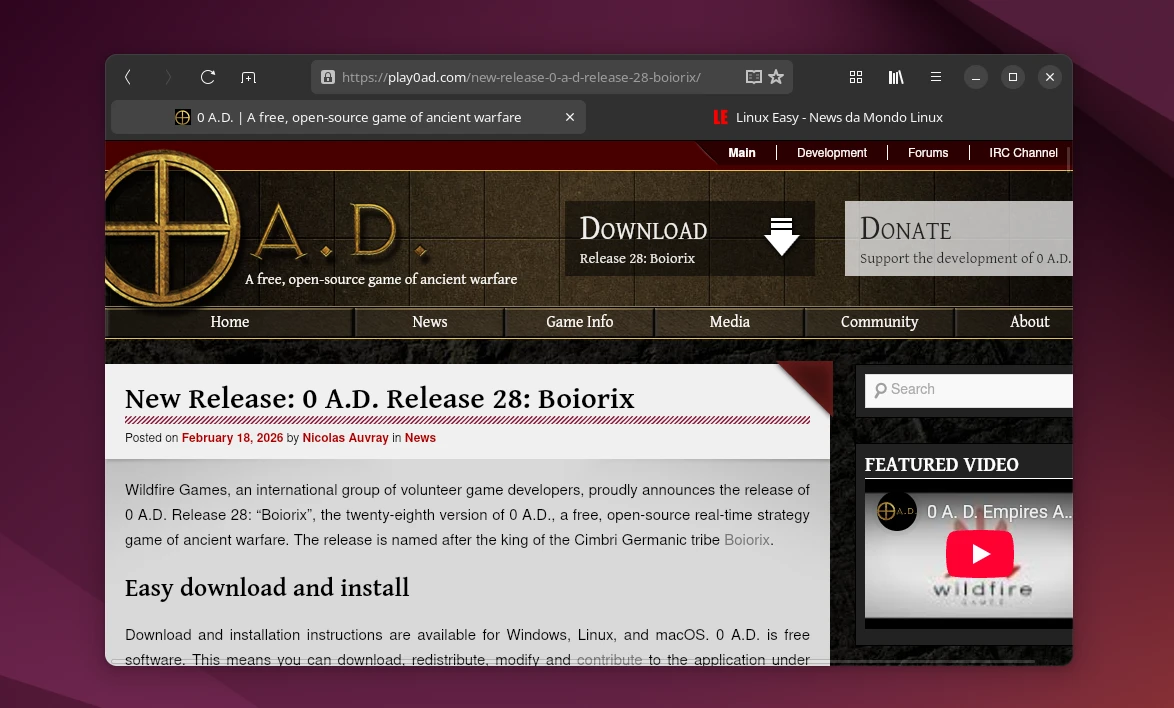The height and width of the screenshot is (708, 1174).
Task: Bookmark this page using the star icon
Action: (775, 77)
